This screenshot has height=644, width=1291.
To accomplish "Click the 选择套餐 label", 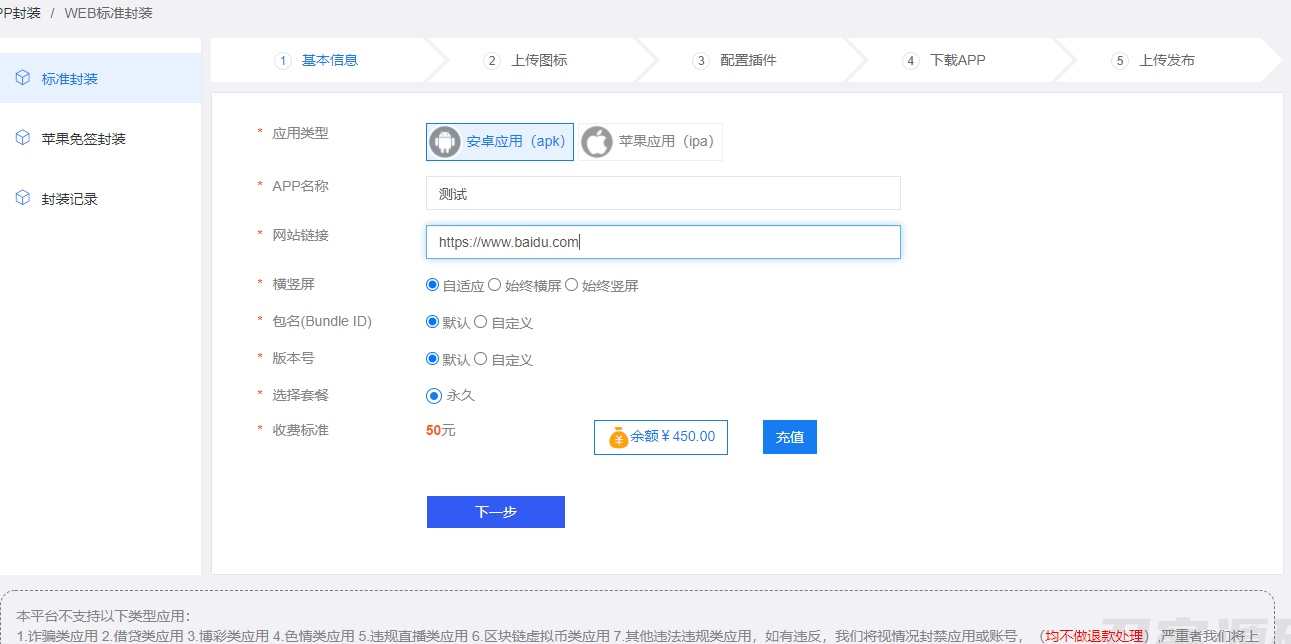I will click(x=300, y=395).
